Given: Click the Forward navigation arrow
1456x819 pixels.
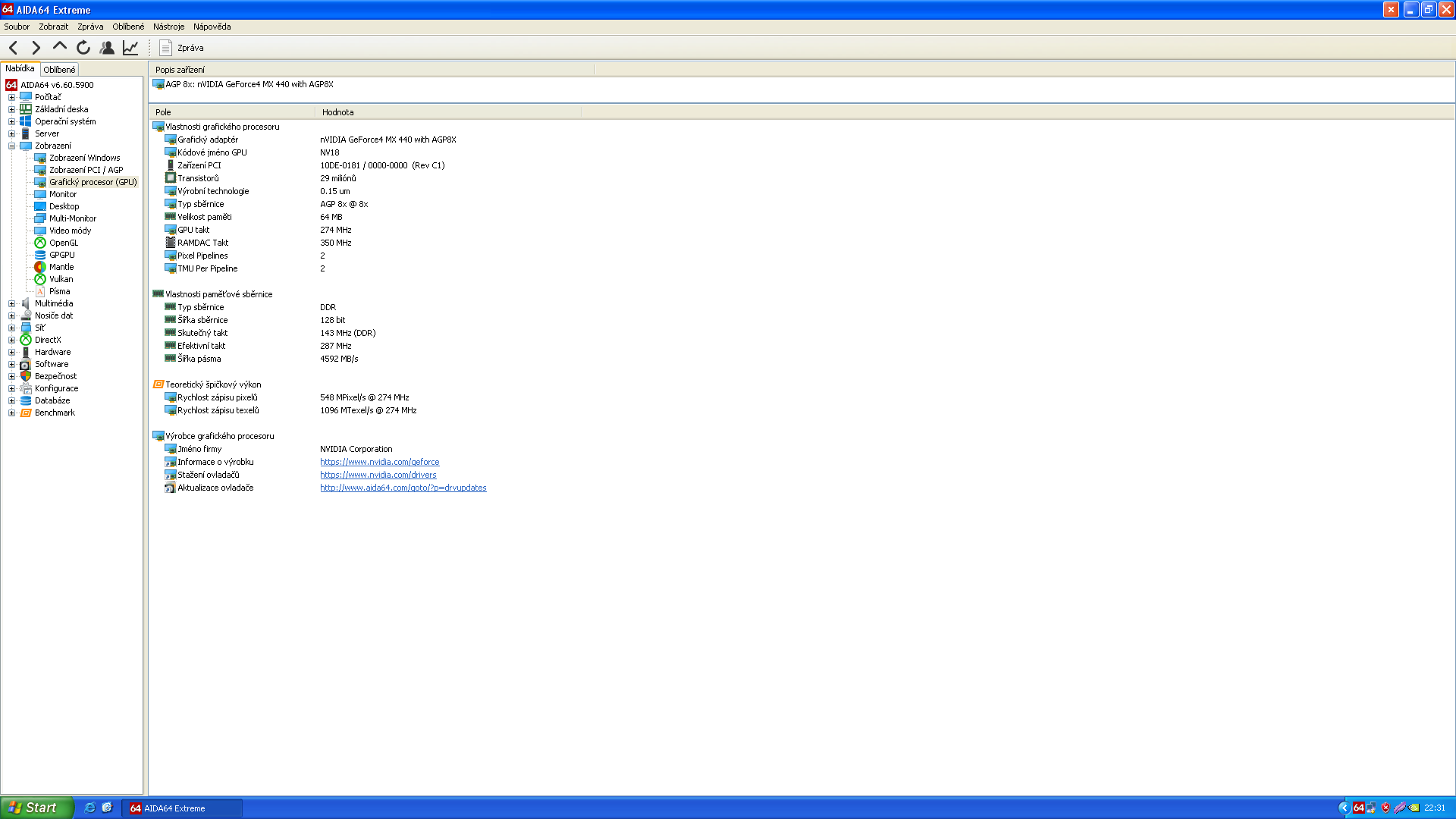Looking at the screenshot, I should [x=36, y=48].
